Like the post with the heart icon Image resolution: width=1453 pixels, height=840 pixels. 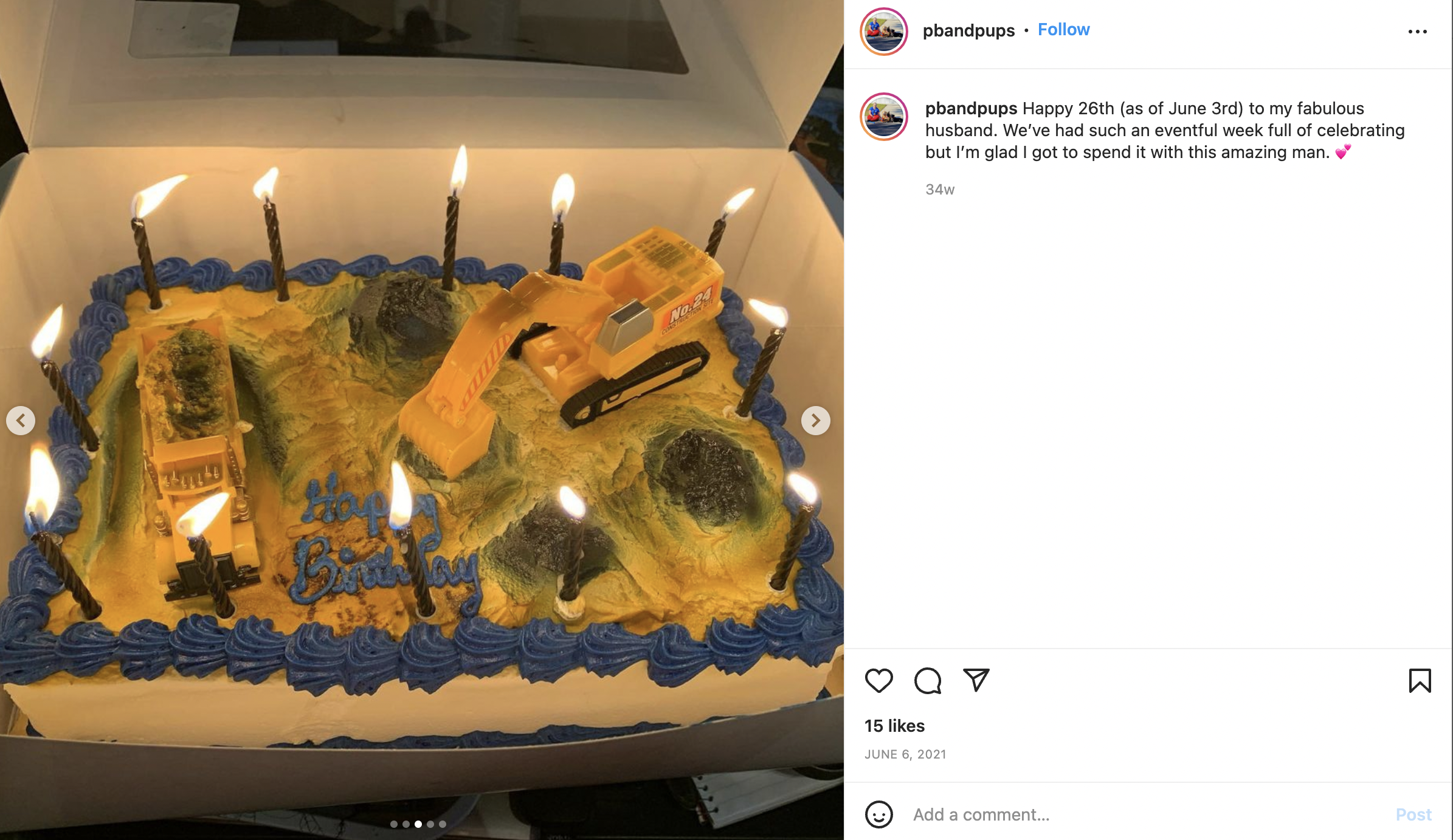tap(878, 680)
